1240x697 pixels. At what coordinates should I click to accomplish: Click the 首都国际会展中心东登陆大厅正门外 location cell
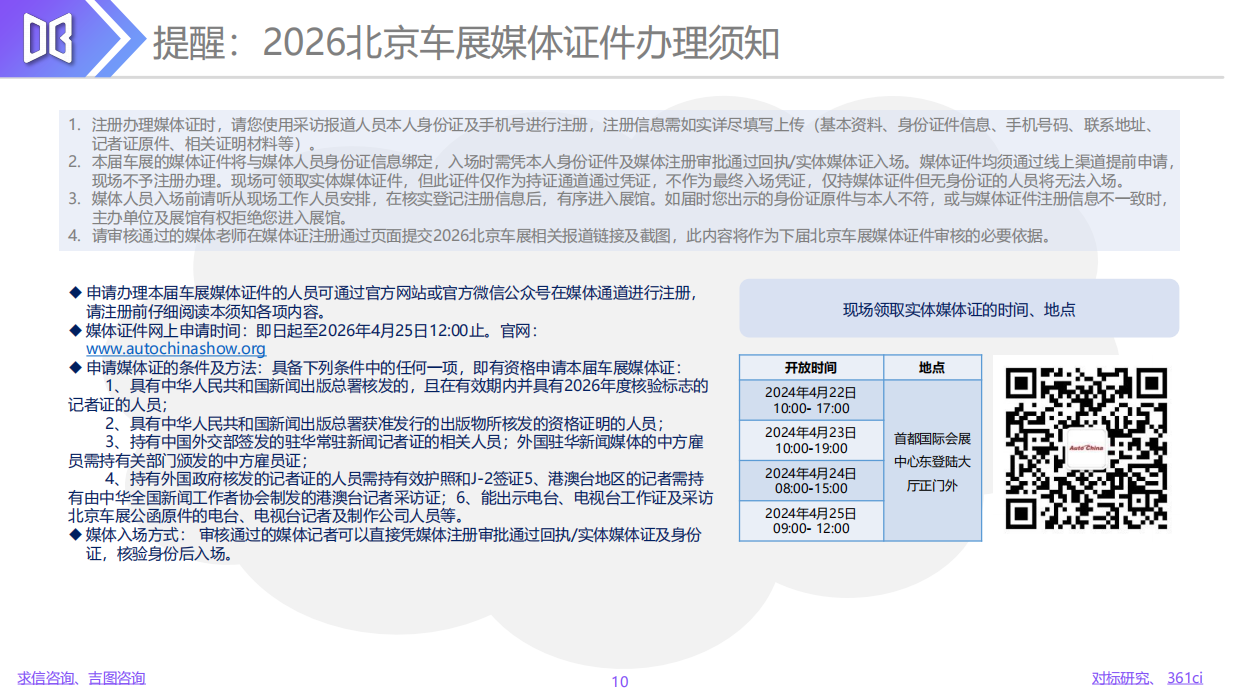(932, 460)
